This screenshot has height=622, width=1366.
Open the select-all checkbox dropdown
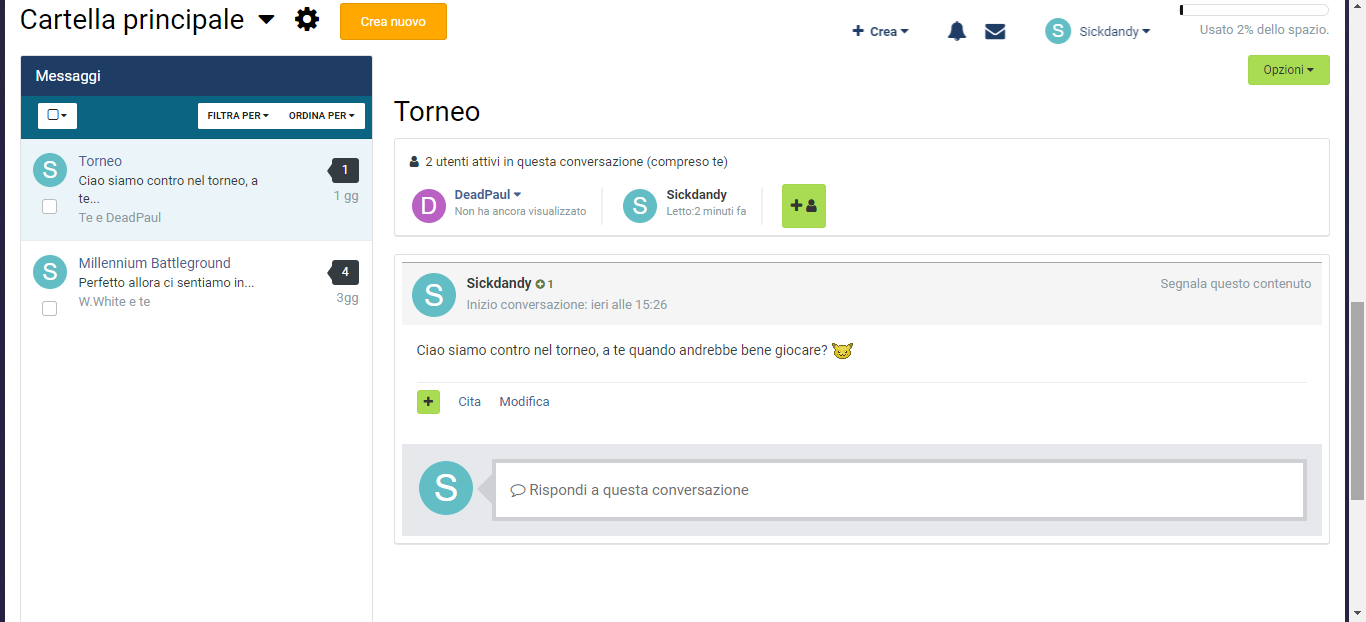coord(57,116)
